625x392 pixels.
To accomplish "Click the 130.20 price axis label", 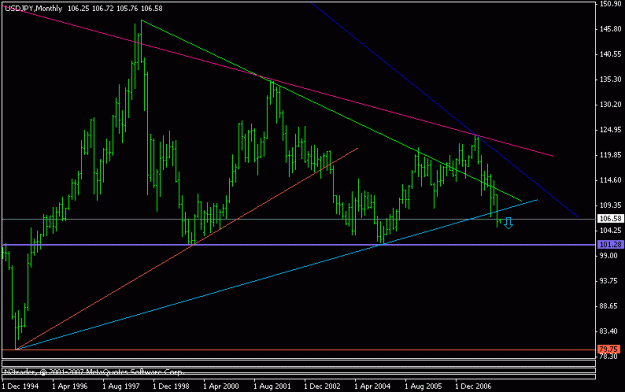I will 610,104.
